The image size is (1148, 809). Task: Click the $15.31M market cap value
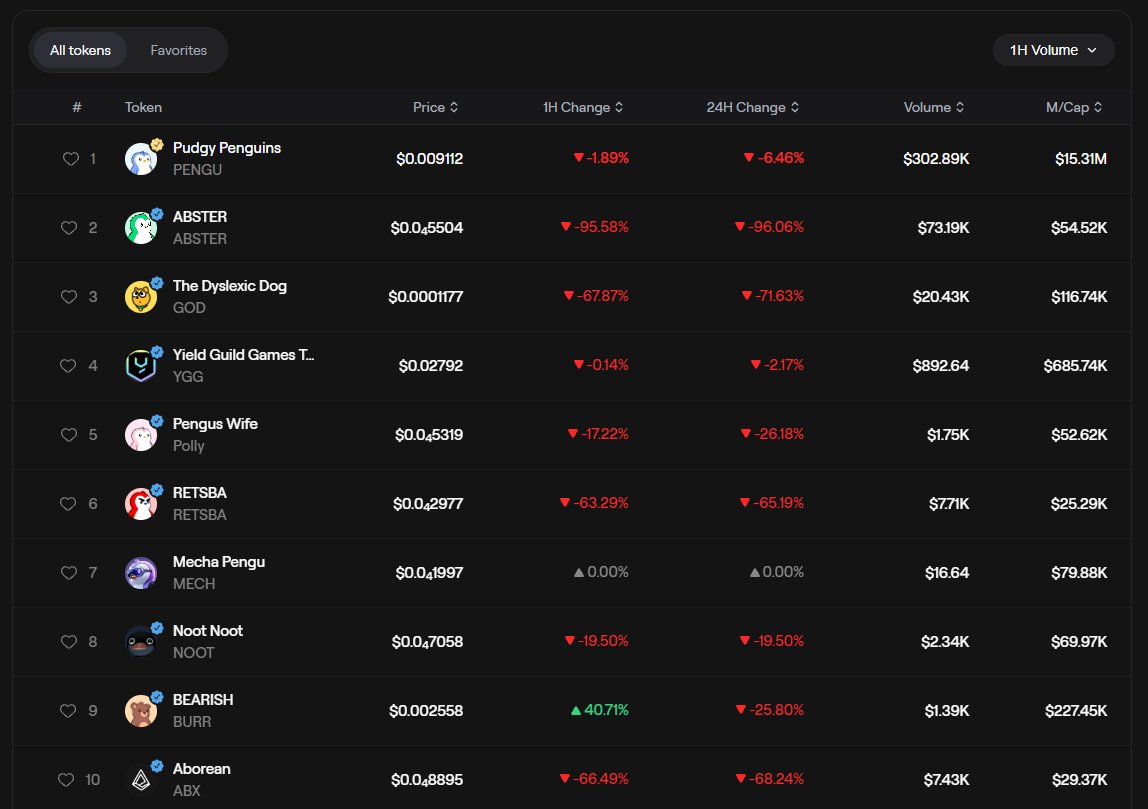[1081, 159]
